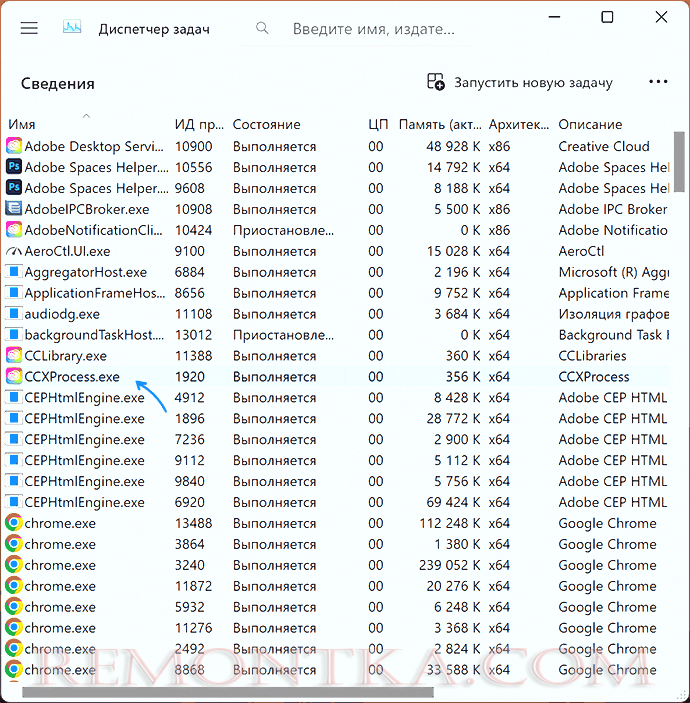Click PID 13012 cell
The width and height of the screenshot is (690, 703).
193,334
